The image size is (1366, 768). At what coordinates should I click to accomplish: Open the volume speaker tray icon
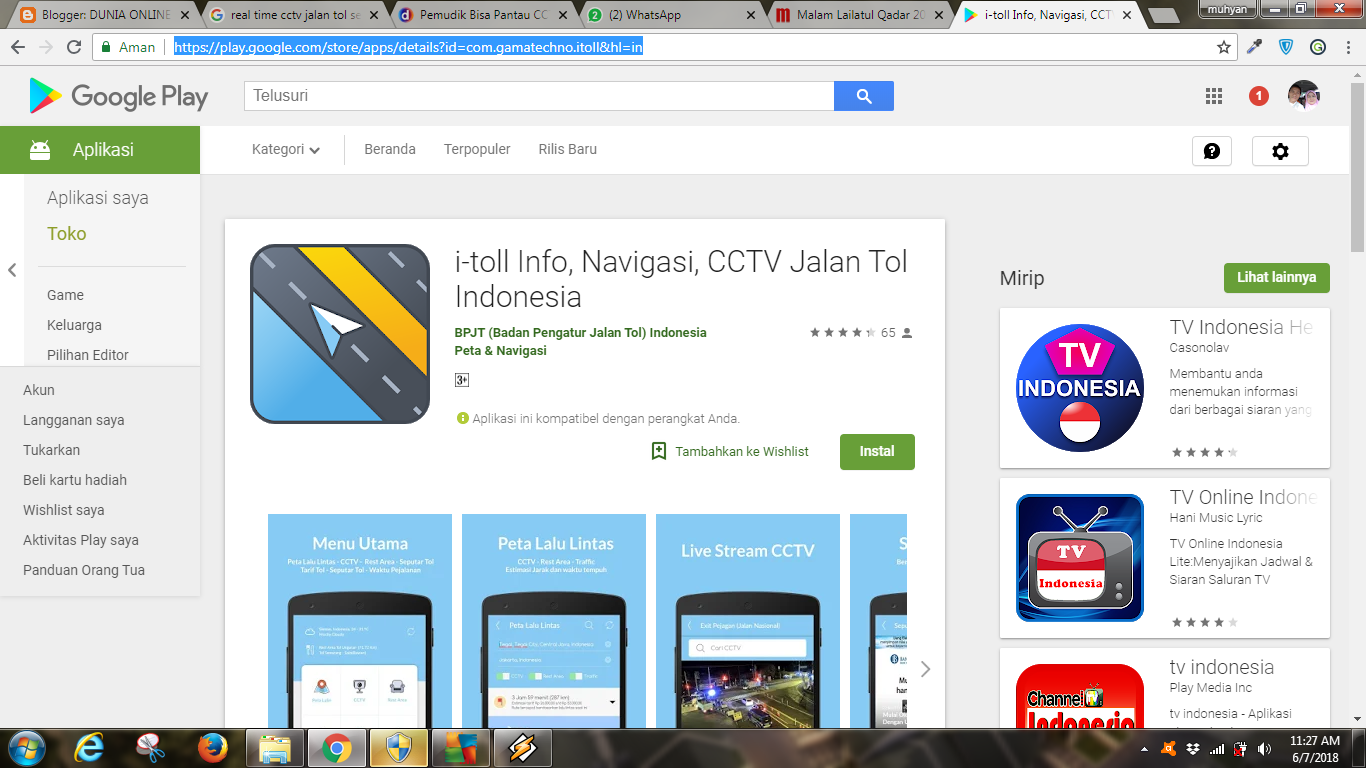point(1263,748)
